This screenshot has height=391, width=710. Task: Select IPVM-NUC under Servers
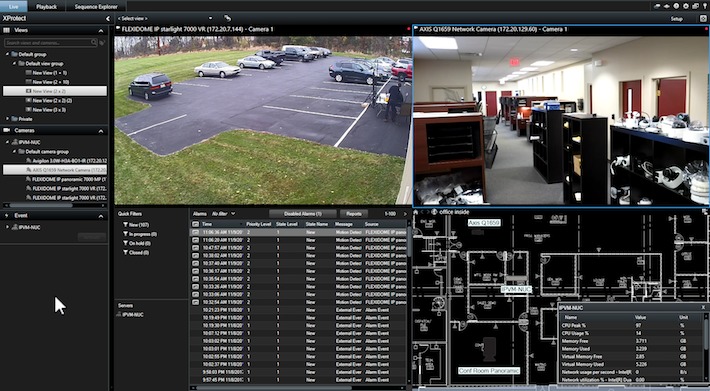click(x=130, y=315)
